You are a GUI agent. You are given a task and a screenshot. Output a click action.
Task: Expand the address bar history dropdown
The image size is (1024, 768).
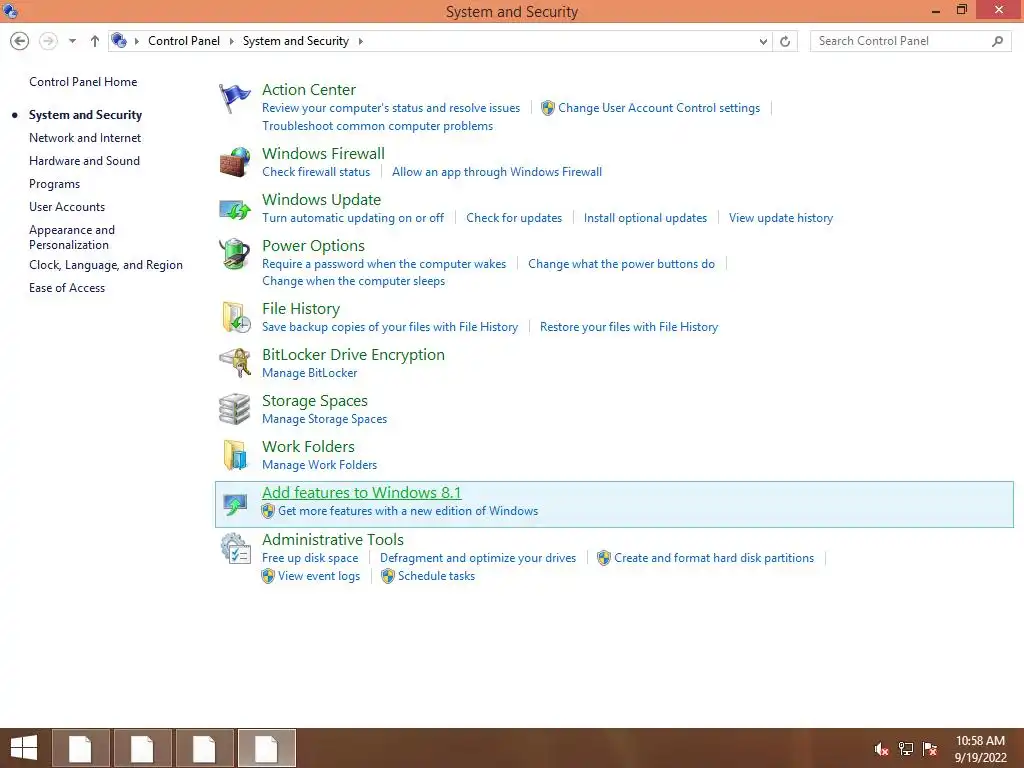pyautogui.click(x=763, y=41)
